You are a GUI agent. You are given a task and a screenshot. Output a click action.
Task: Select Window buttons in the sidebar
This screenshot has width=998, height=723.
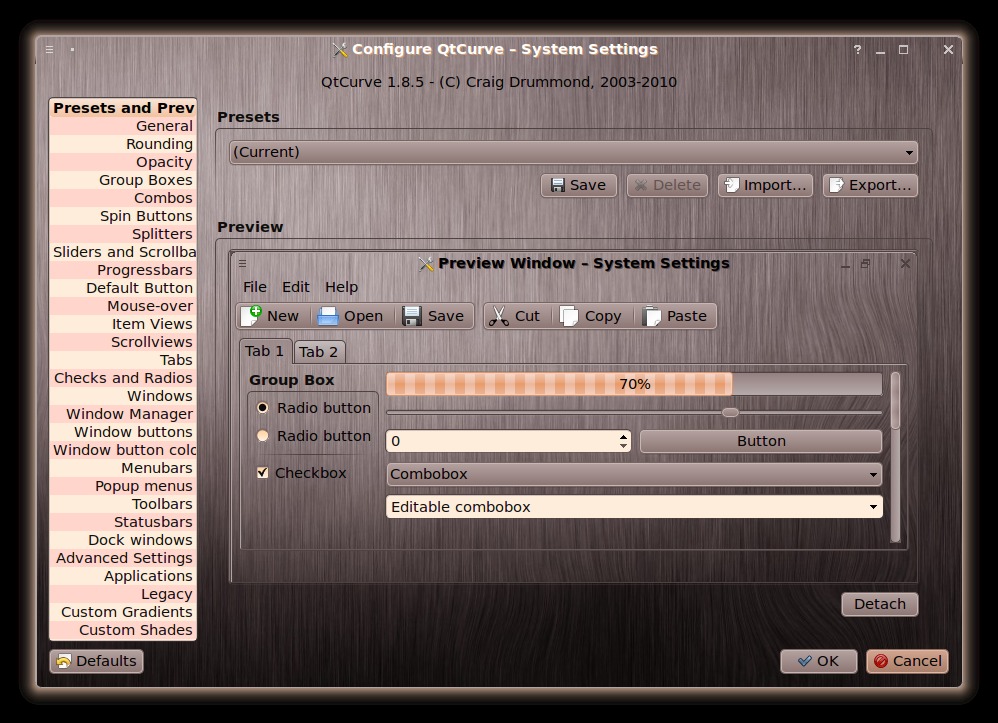point(123,432)
